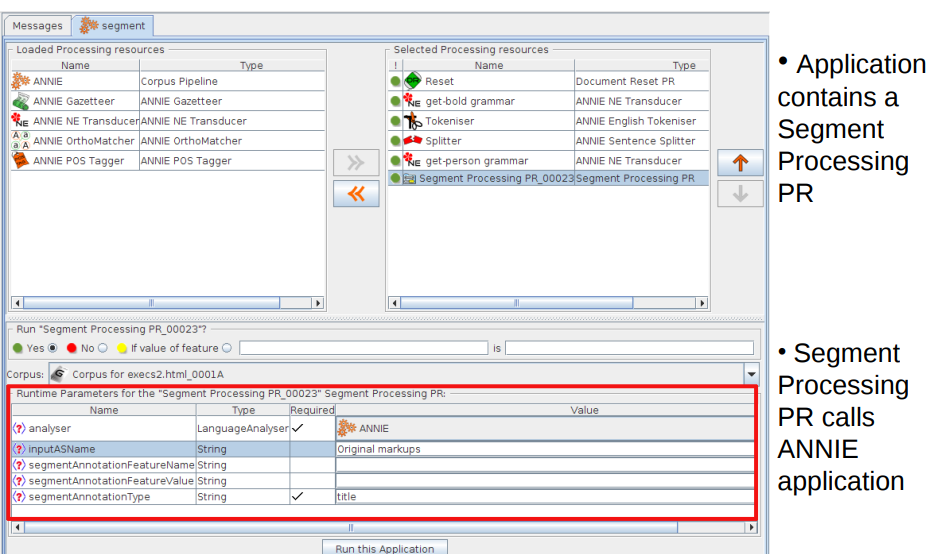
Task: Select the ANNIE OrthoMatcher icon
Action: pyautogui.click(x=20, y=141)
